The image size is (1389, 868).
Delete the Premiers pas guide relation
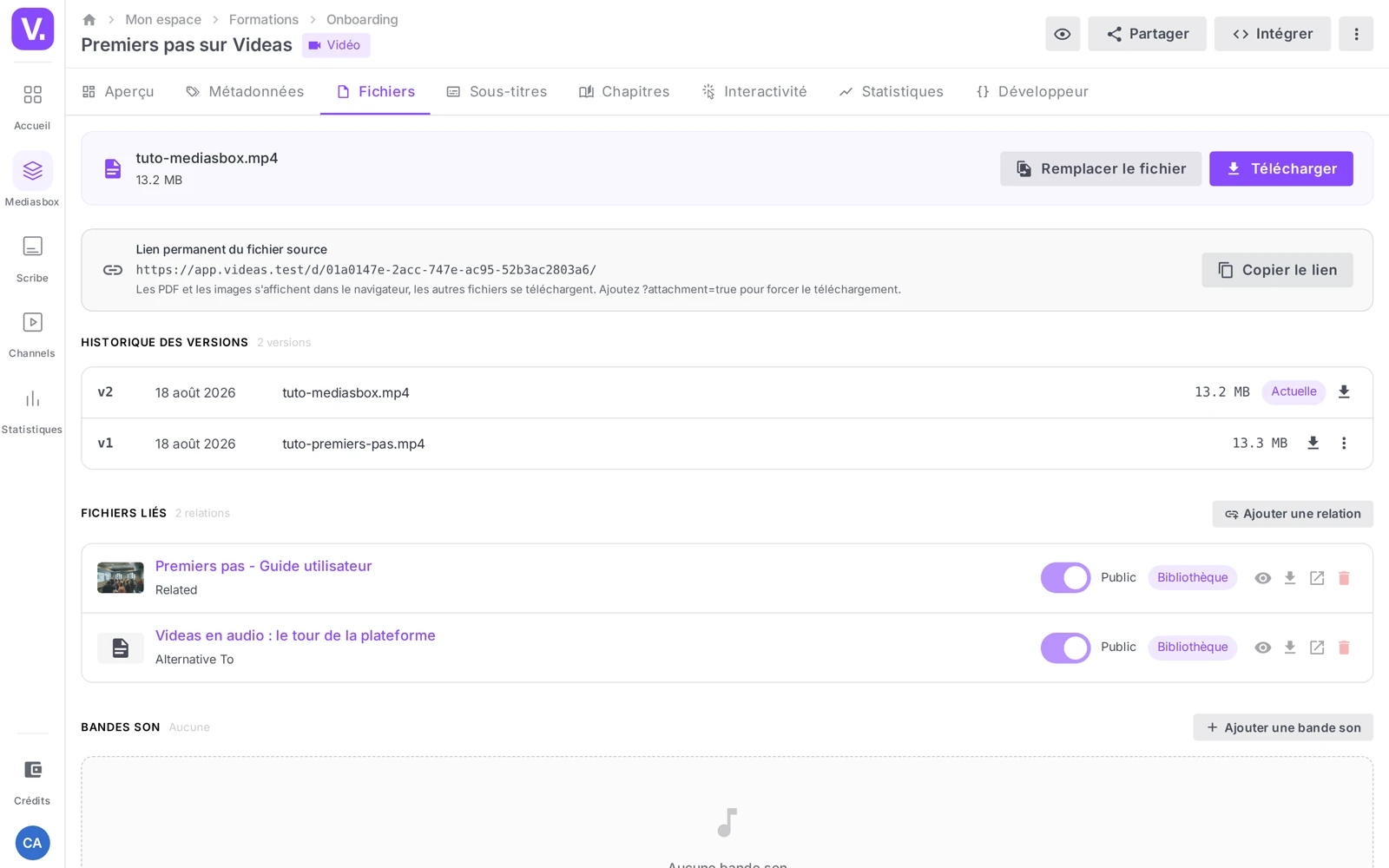[x=1344, y=578]
